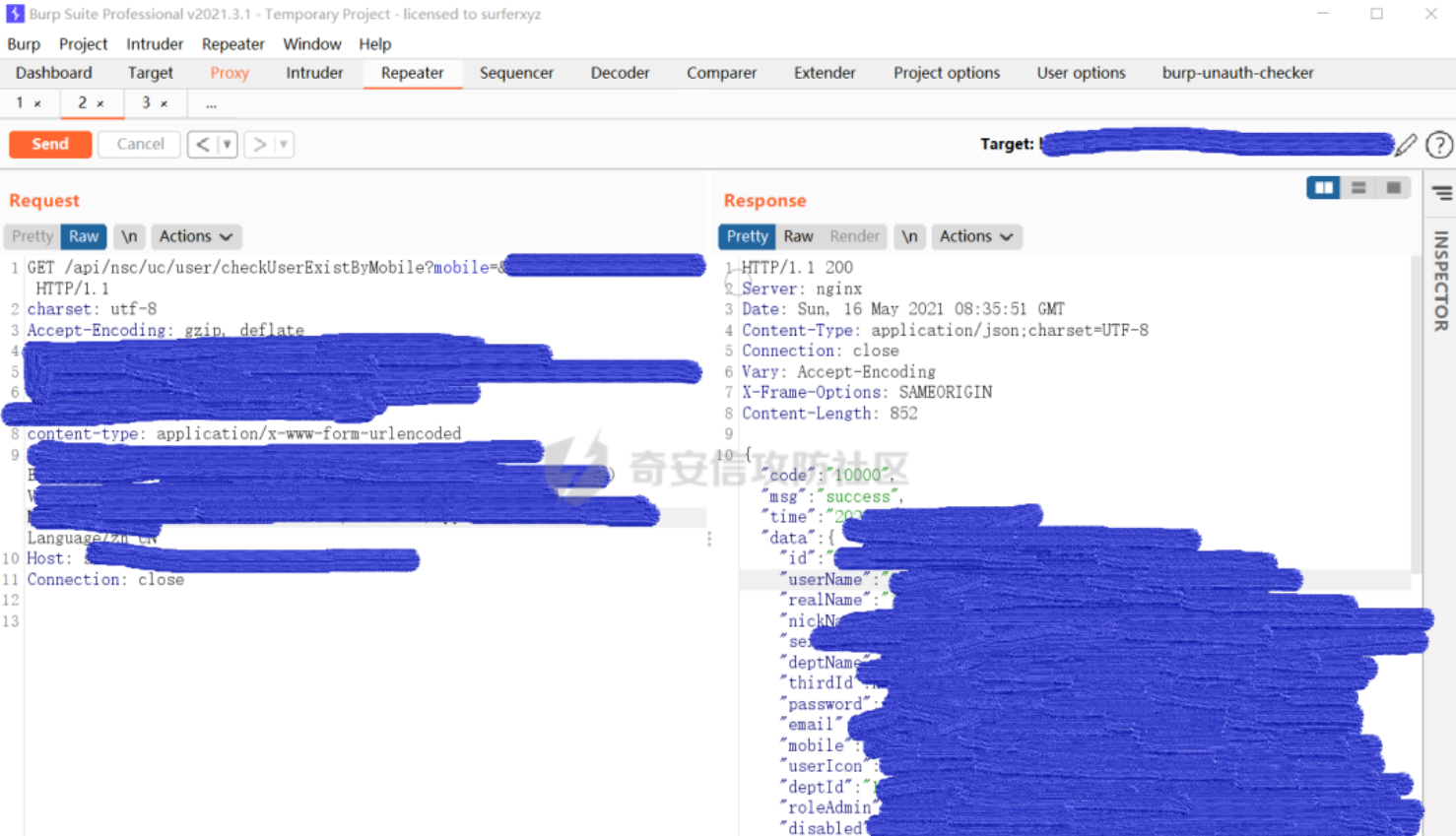Switch to Extender tab
The image size is (1456, 836).
825,73
